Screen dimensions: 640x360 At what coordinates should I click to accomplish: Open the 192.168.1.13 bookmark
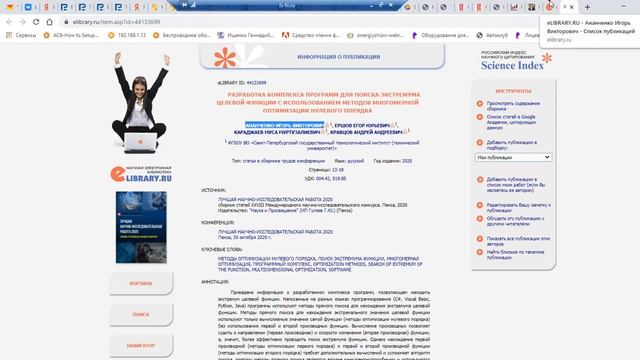[127, 36]
